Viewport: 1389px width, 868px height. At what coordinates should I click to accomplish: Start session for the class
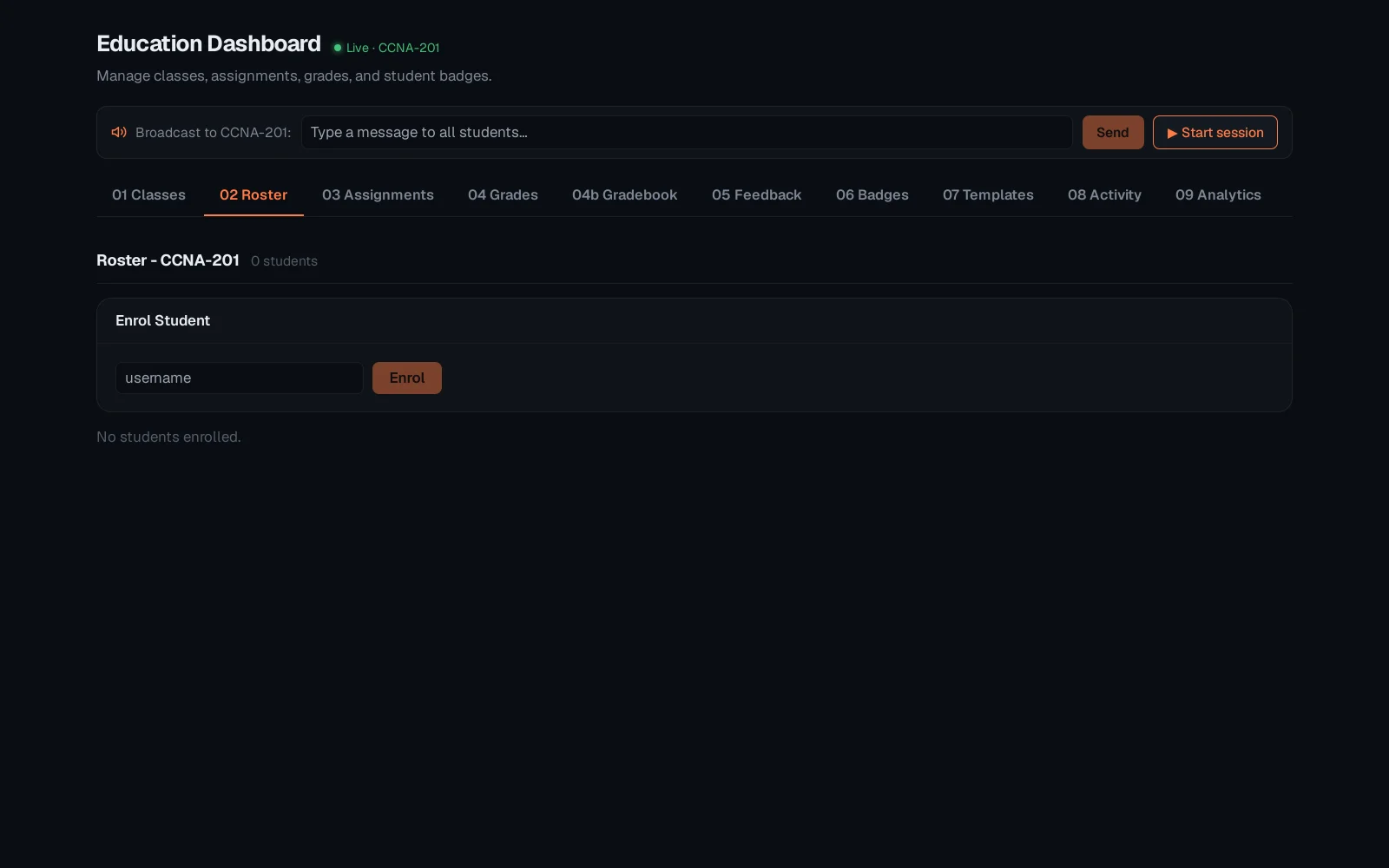[1215, 132]
